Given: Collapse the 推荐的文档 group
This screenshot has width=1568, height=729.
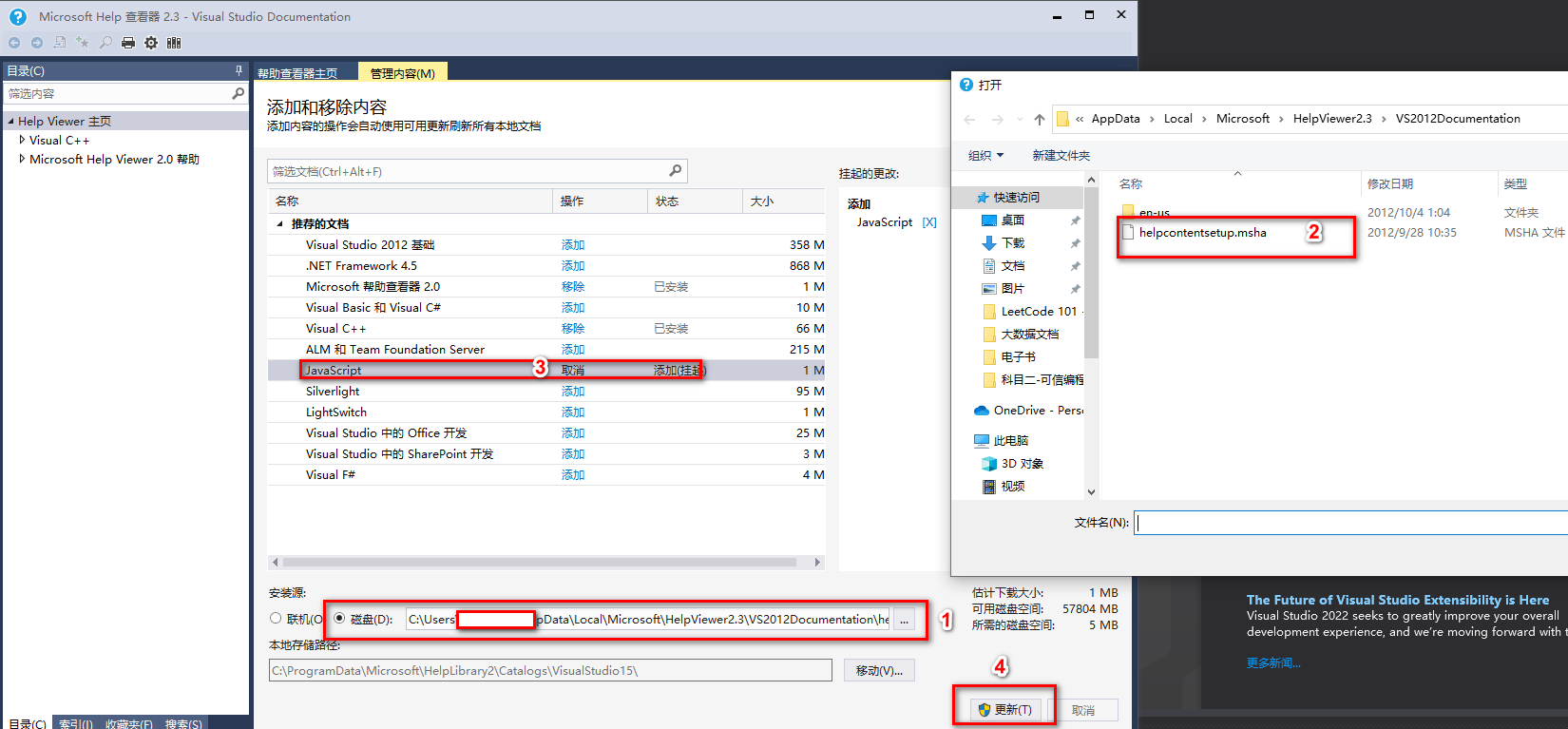Looking at the screenshot, I should [x=279, y=224].
